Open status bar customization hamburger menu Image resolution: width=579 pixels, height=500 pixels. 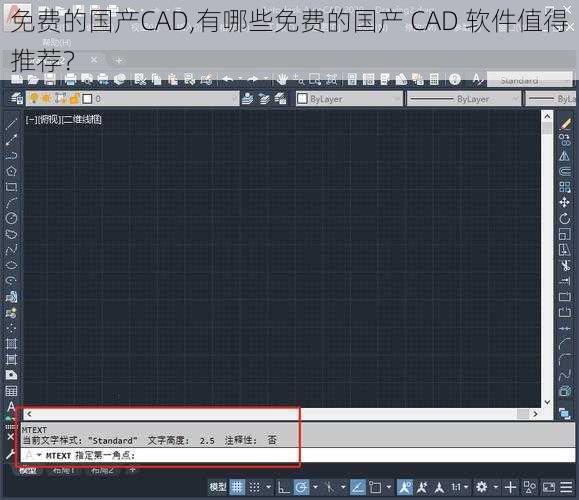[x=566, y=487]
